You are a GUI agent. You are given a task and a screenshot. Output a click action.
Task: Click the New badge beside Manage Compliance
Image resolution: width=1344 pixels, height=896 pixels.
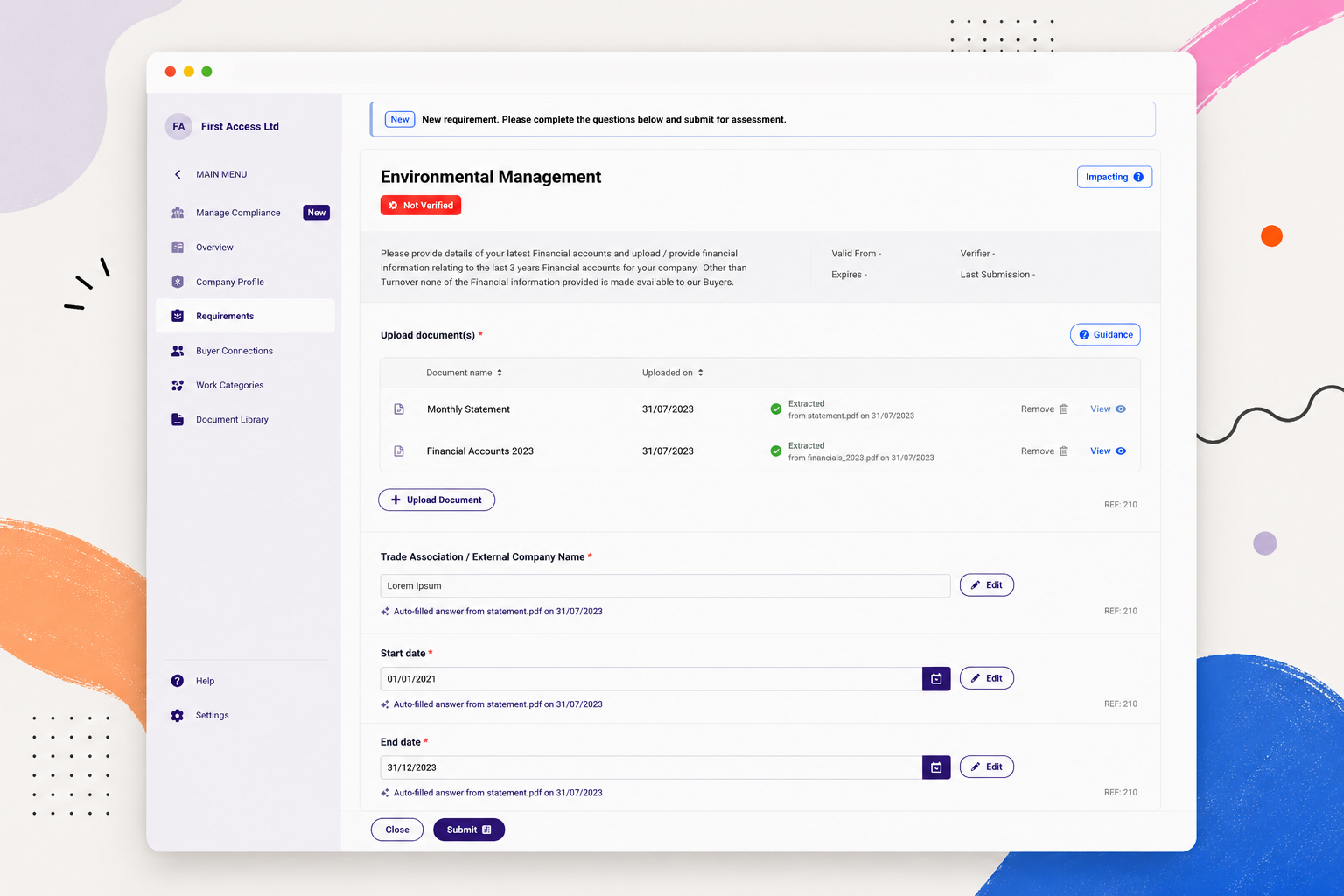point(317,213)
